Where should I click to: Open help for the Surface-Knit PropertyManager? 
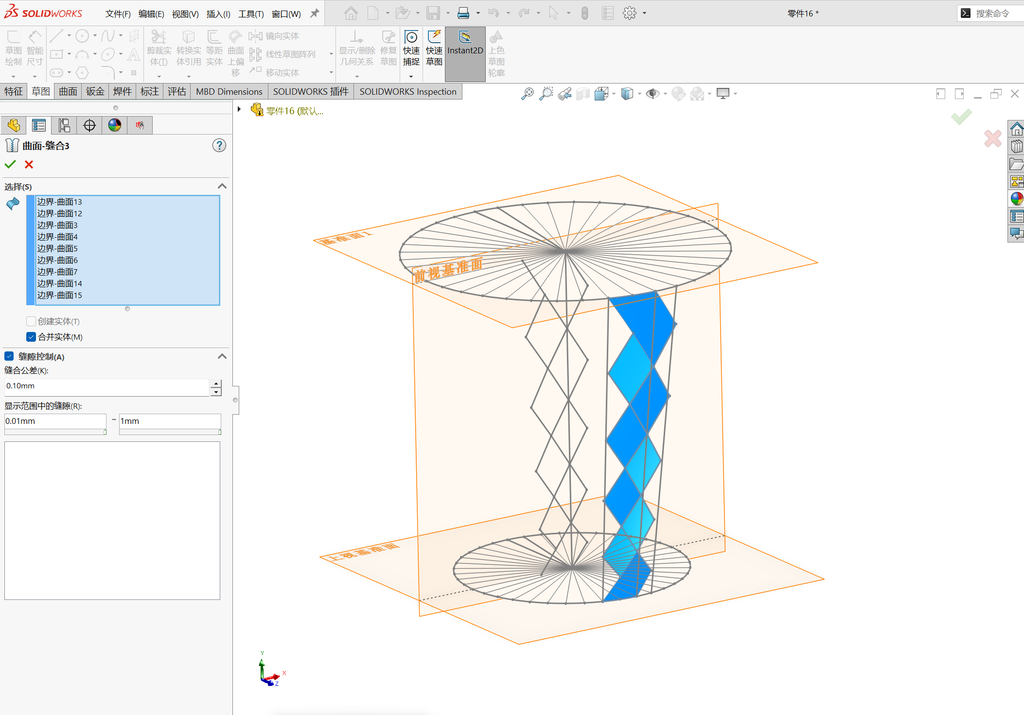tap(219, 146)
